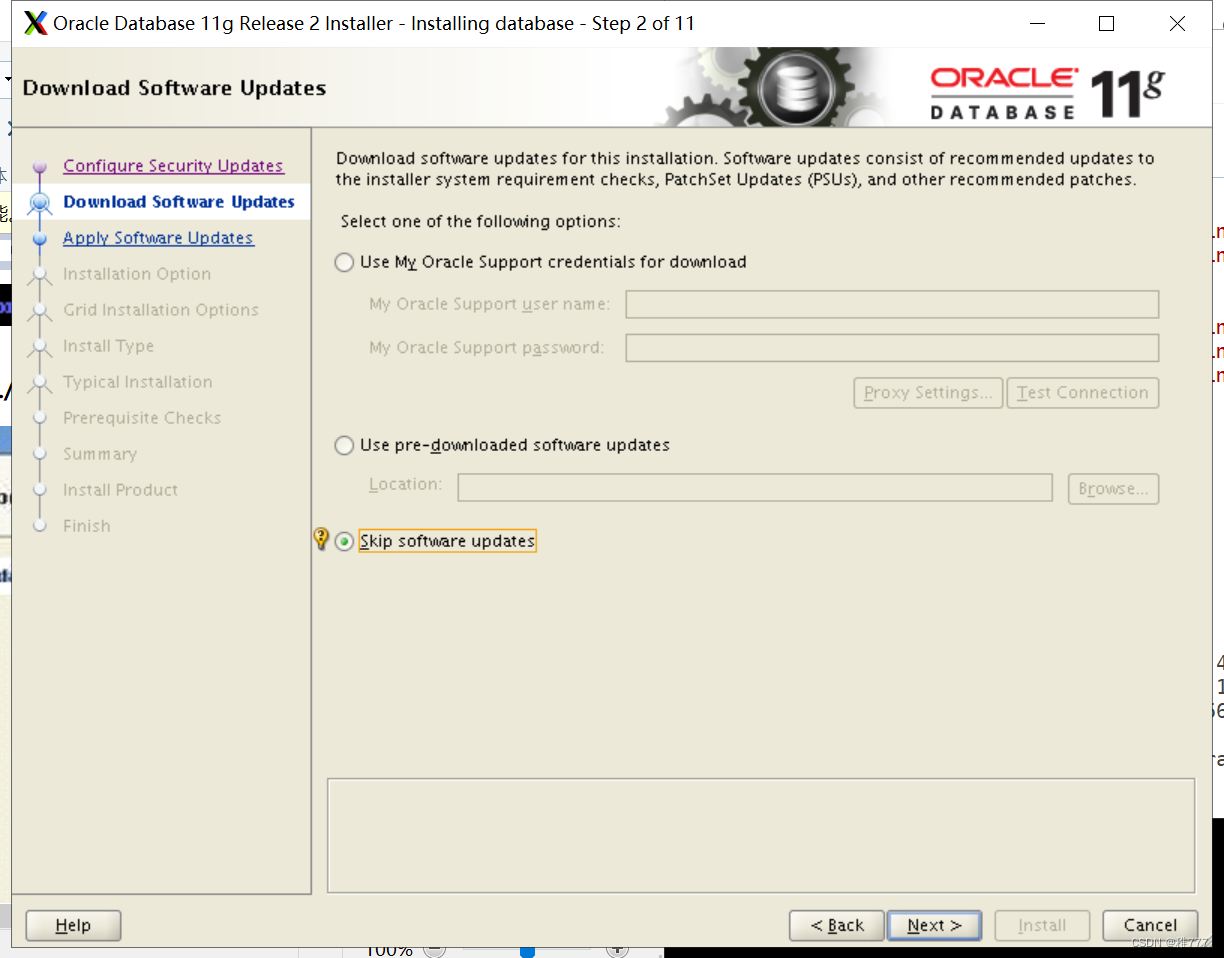Click Test Connection
This screenshot has height=958, width=1224.
click(1082, 392)
